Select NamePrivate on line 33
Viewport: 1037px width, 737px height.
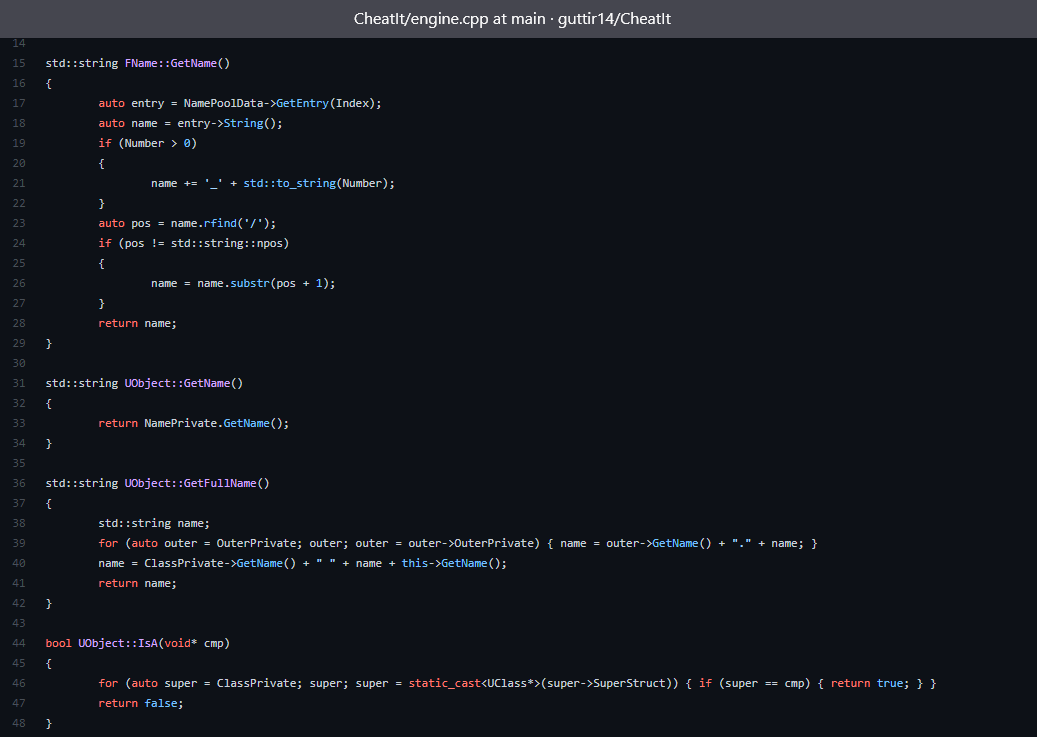tap(180, 423)
